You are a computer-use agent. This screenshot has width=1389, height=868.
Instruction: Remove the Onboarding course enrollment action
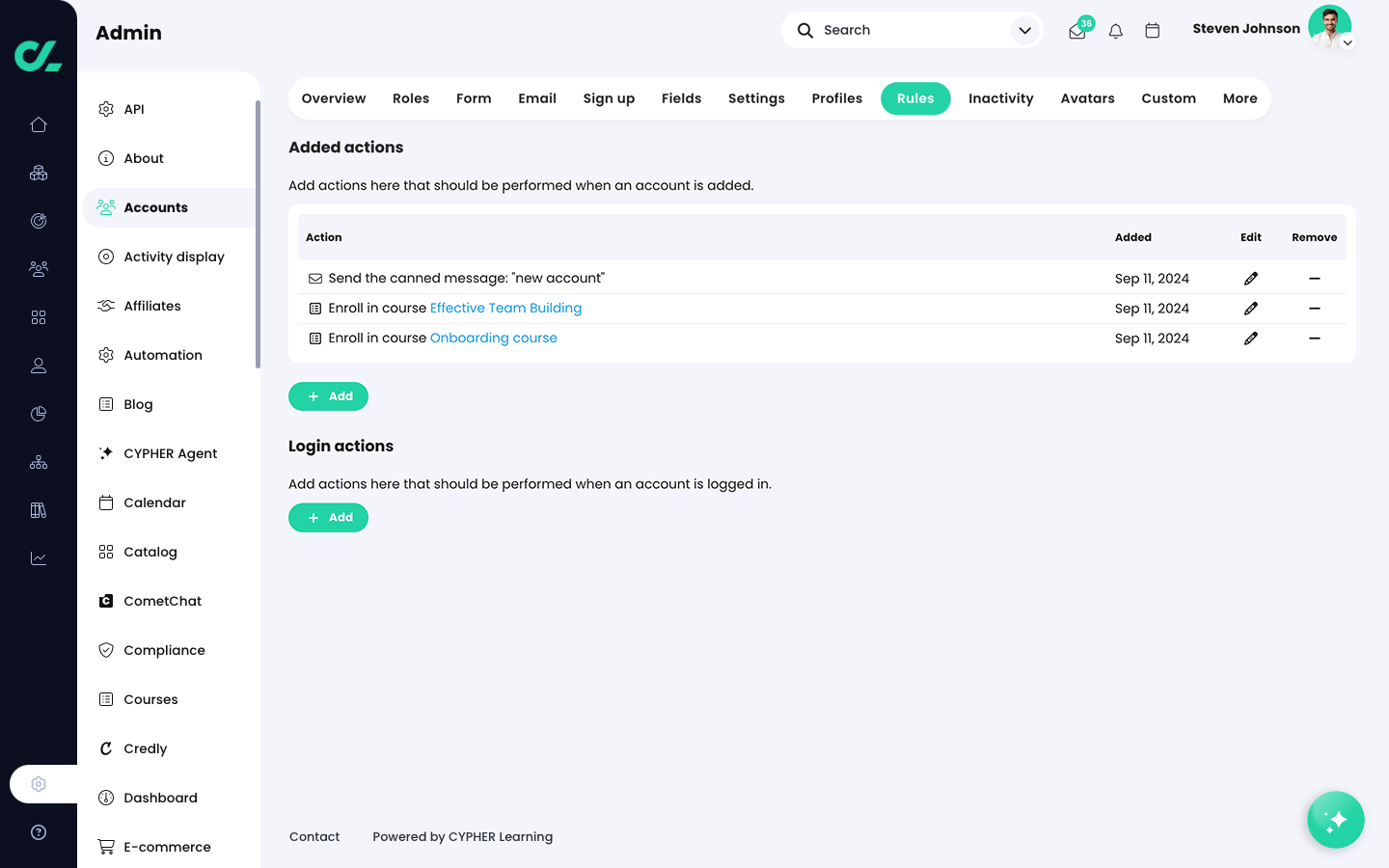(1314, 339)
